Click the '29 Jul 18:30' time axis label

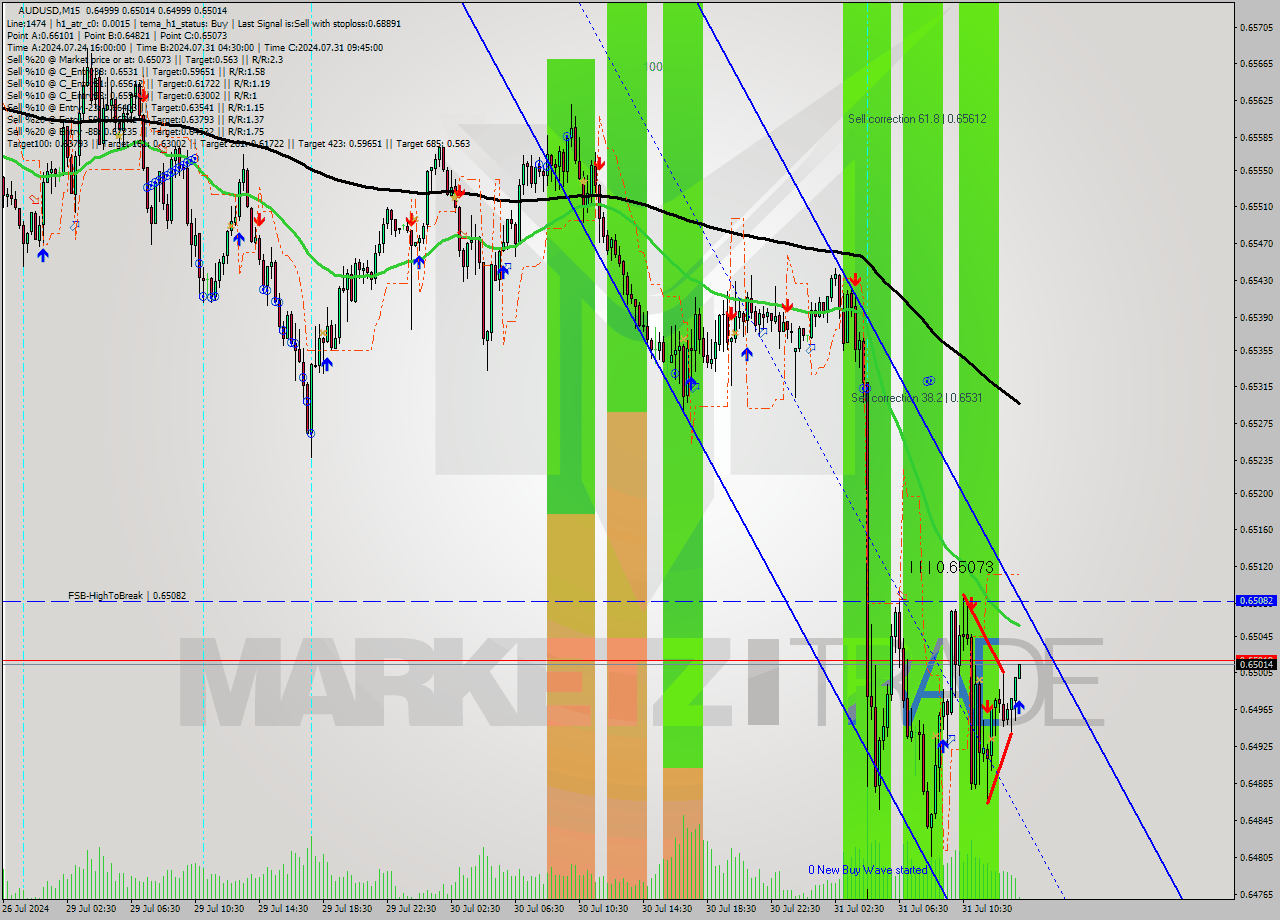click(346, 909)
